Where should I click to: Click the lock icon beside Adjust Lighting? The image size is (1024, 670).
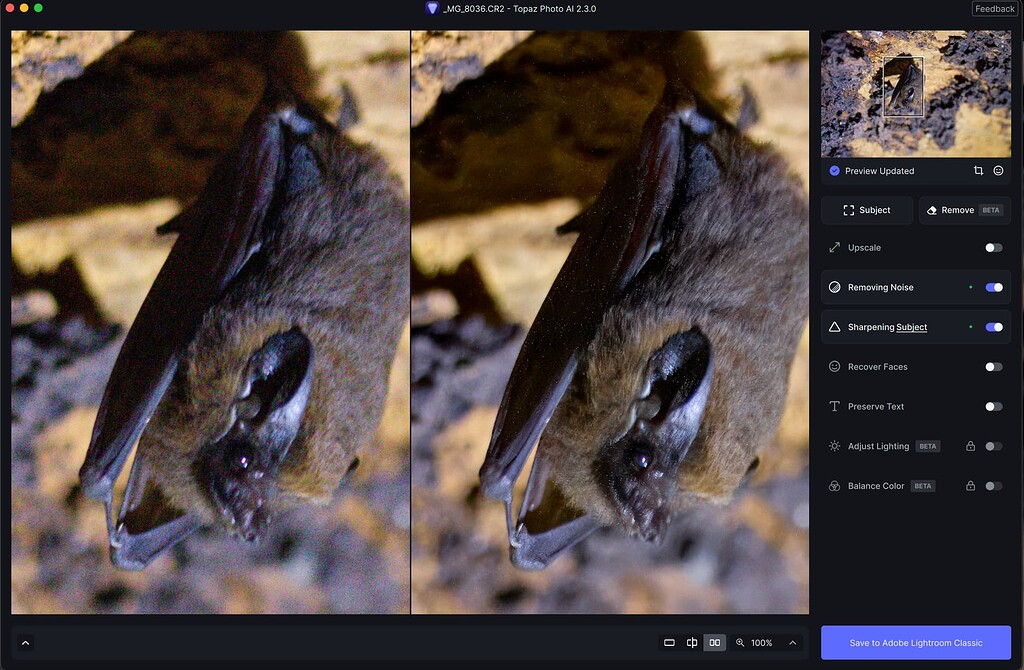pos(969,446)
